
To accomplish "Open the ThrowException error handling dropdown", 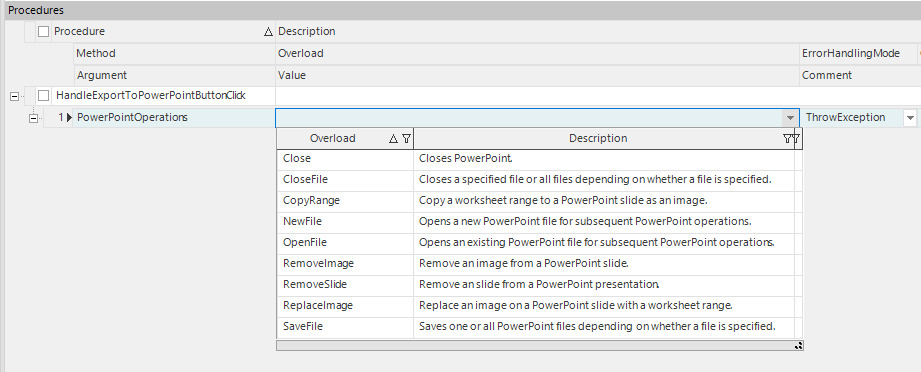I will click(x=910, y=118).
